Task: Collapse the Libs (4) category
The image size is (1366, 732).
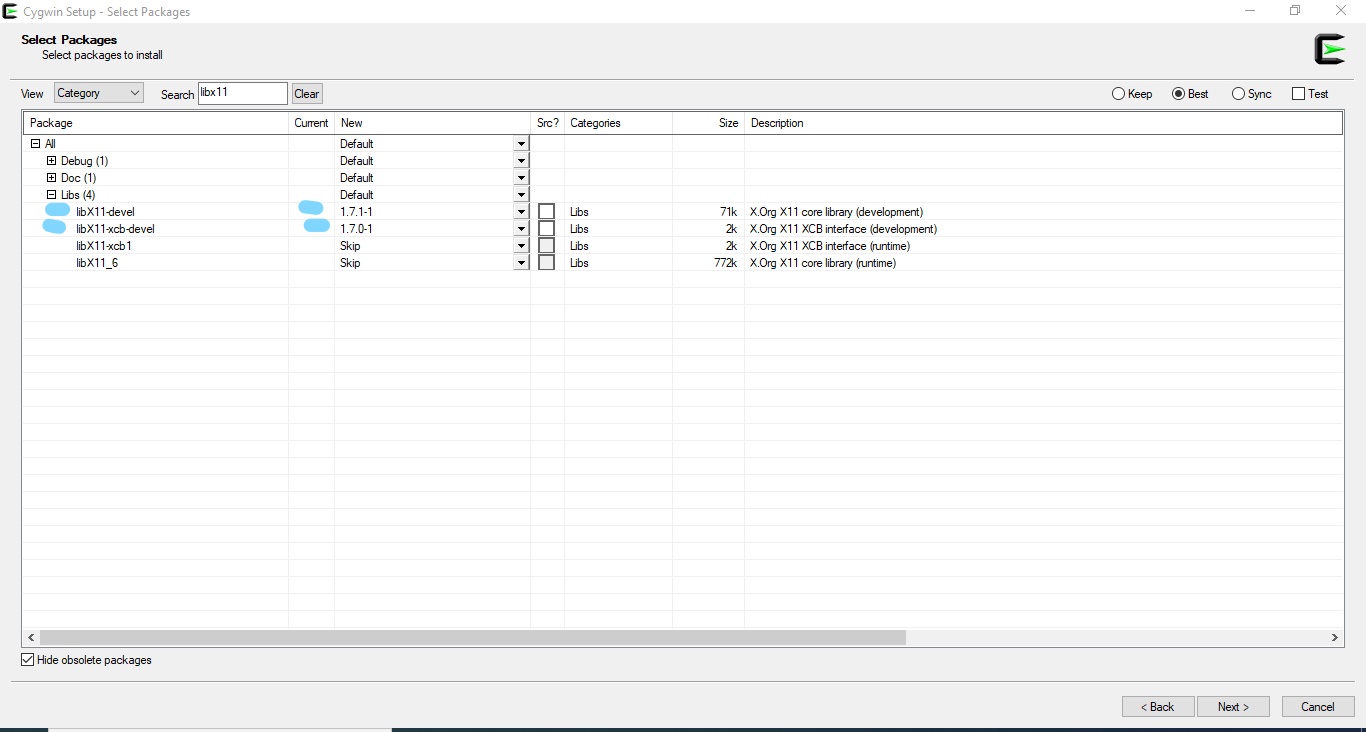Action: [52, 195]
